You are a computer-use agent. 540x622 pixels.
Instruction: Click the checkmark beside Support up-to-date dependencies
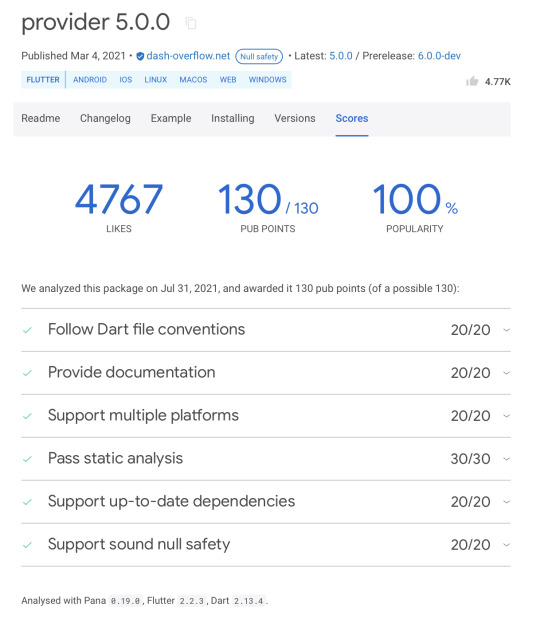click(27, 502)
